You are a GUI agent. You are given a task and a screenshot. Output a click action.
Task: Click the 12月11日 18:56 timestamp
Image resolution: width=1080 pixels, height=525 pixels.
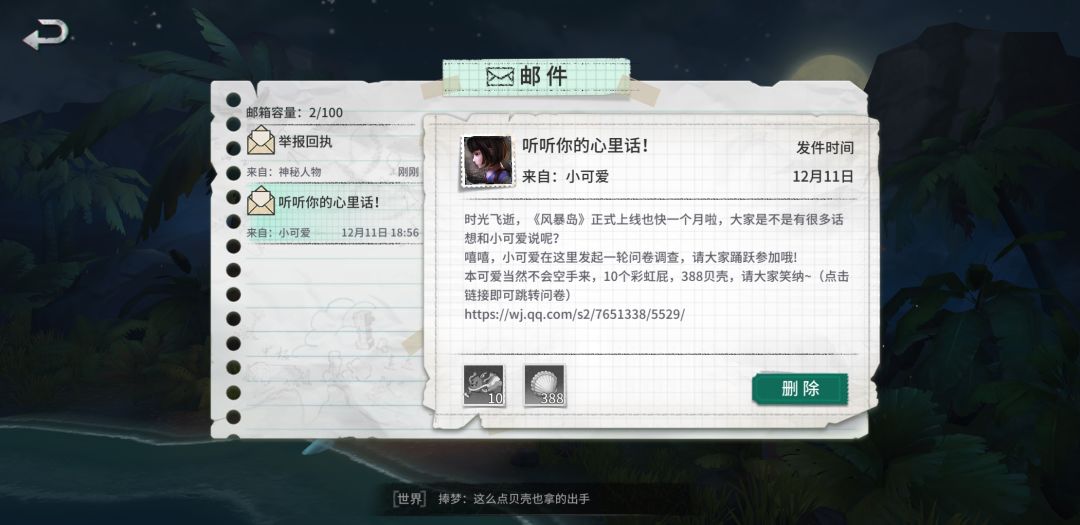(x=380, y=233)
